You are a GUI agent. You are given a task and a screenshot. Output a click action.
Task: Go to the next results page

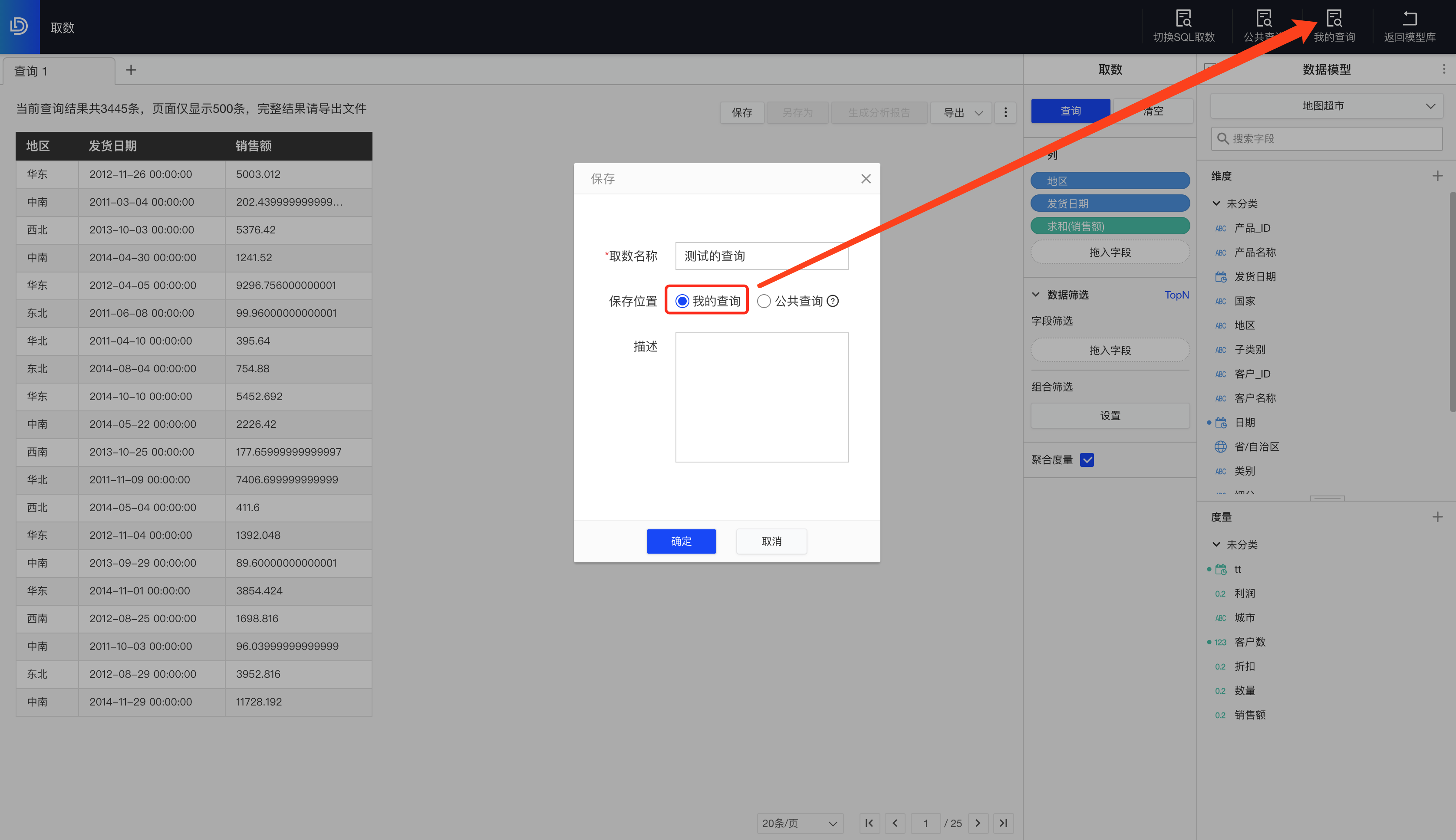[978, 823]
